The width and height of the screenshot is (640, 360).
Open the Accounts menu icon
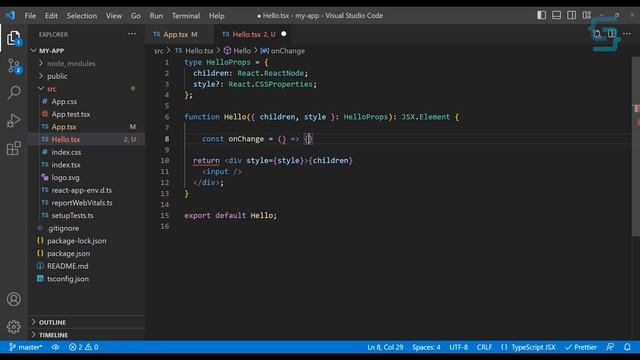click(x=13, y=299)
